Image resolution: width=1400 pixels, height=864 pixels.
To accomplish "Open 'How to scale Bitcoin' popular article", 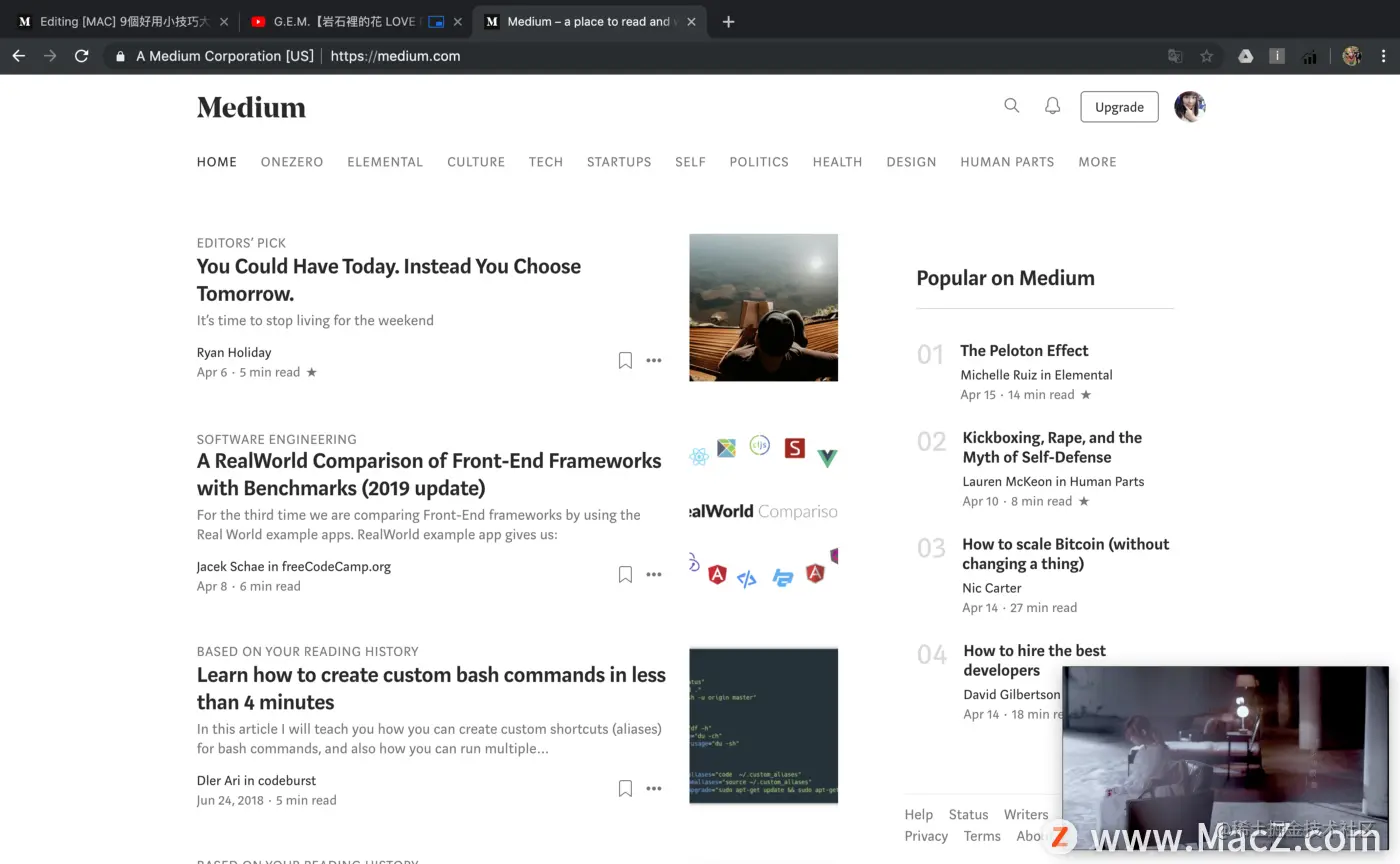I will coord(1066,554).
